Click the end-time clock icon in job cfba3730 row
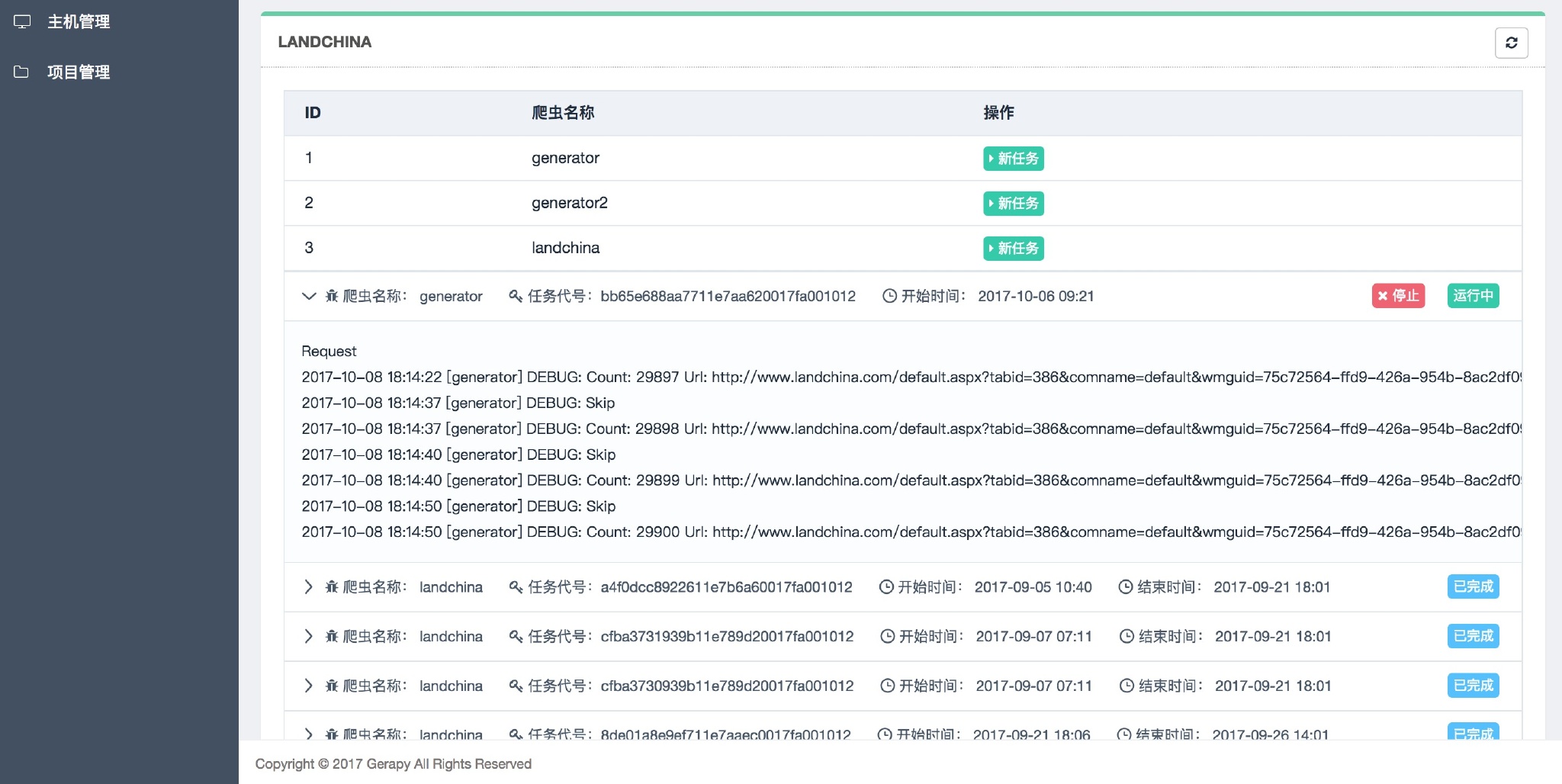 coord(1127,686)
